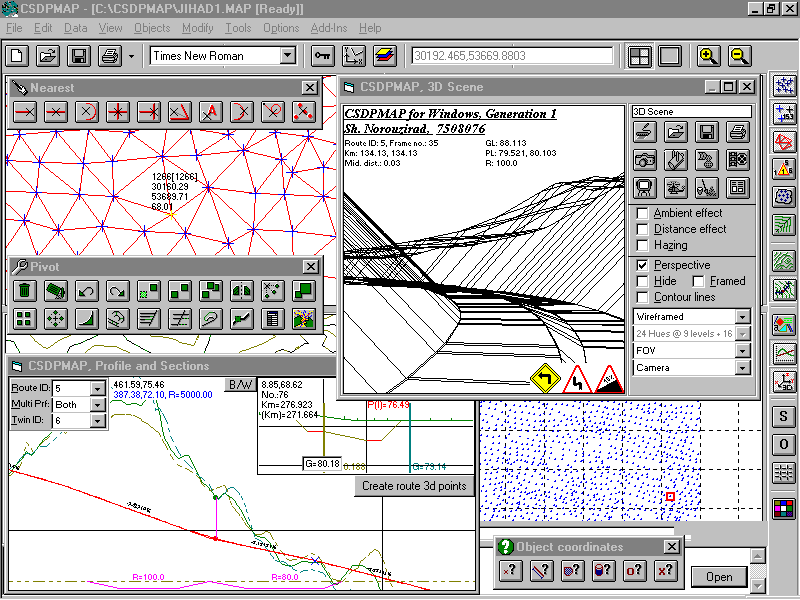Screen dimensions: 800x600
Task: Switch to the four-pane window layout icon
Action: [x=639, y=56]
